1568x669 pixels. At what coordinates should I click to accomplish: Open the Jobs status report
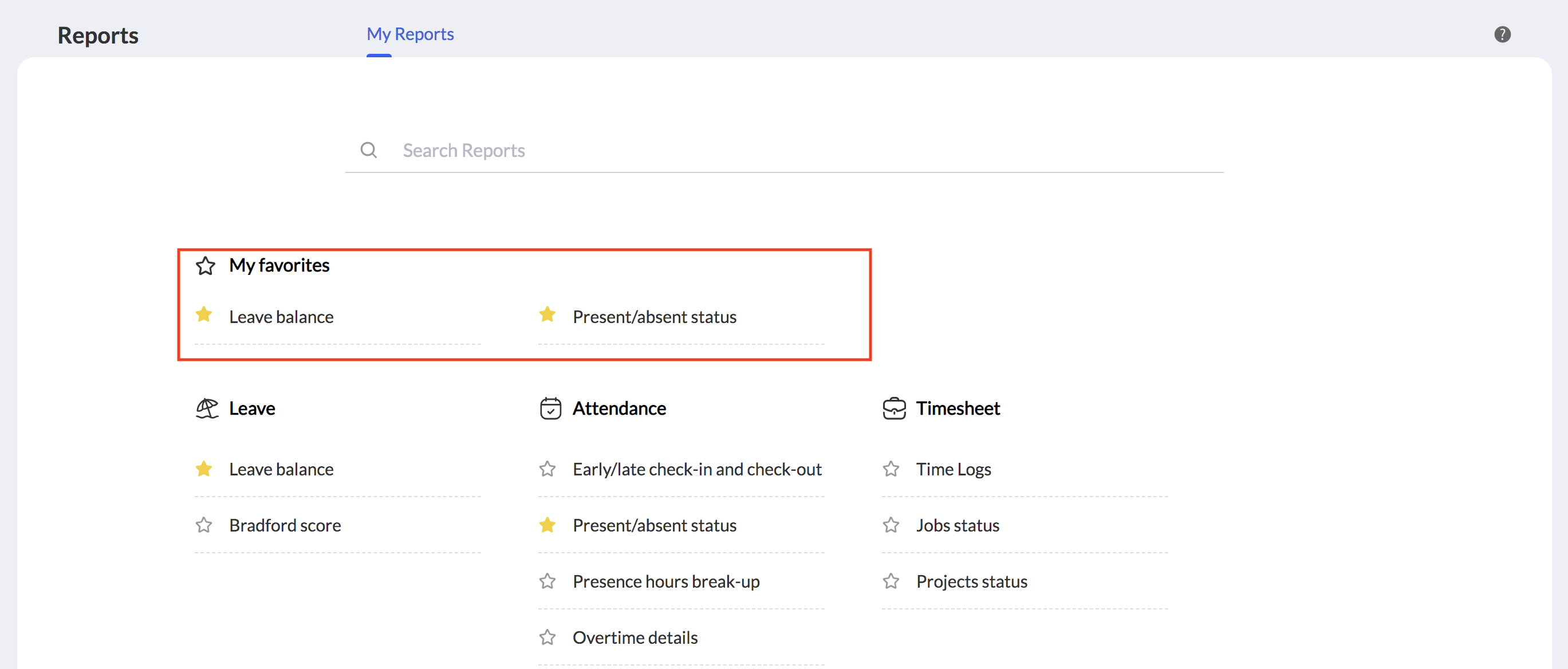click(958, 525)
